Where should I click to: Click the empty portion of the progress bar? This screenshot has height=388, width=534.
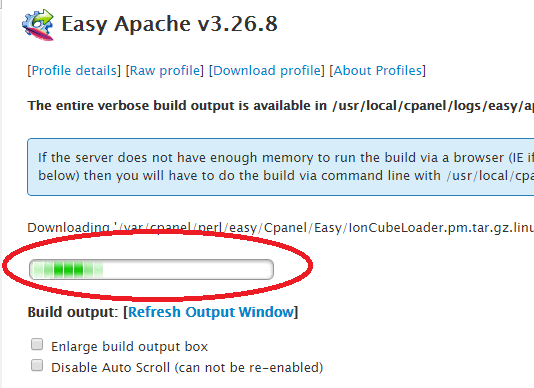pos(187,269)
